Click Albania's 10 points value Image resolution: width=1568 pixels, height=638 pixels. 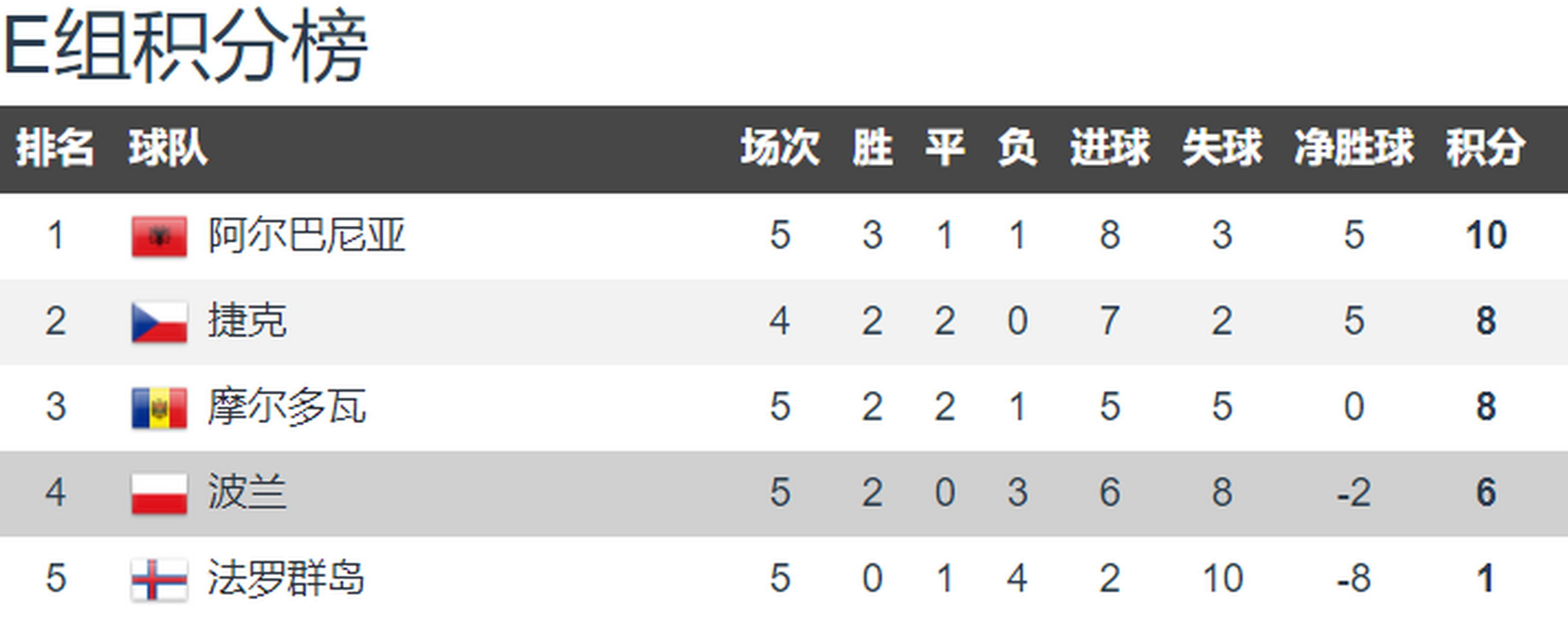(x=1486, y=235)
